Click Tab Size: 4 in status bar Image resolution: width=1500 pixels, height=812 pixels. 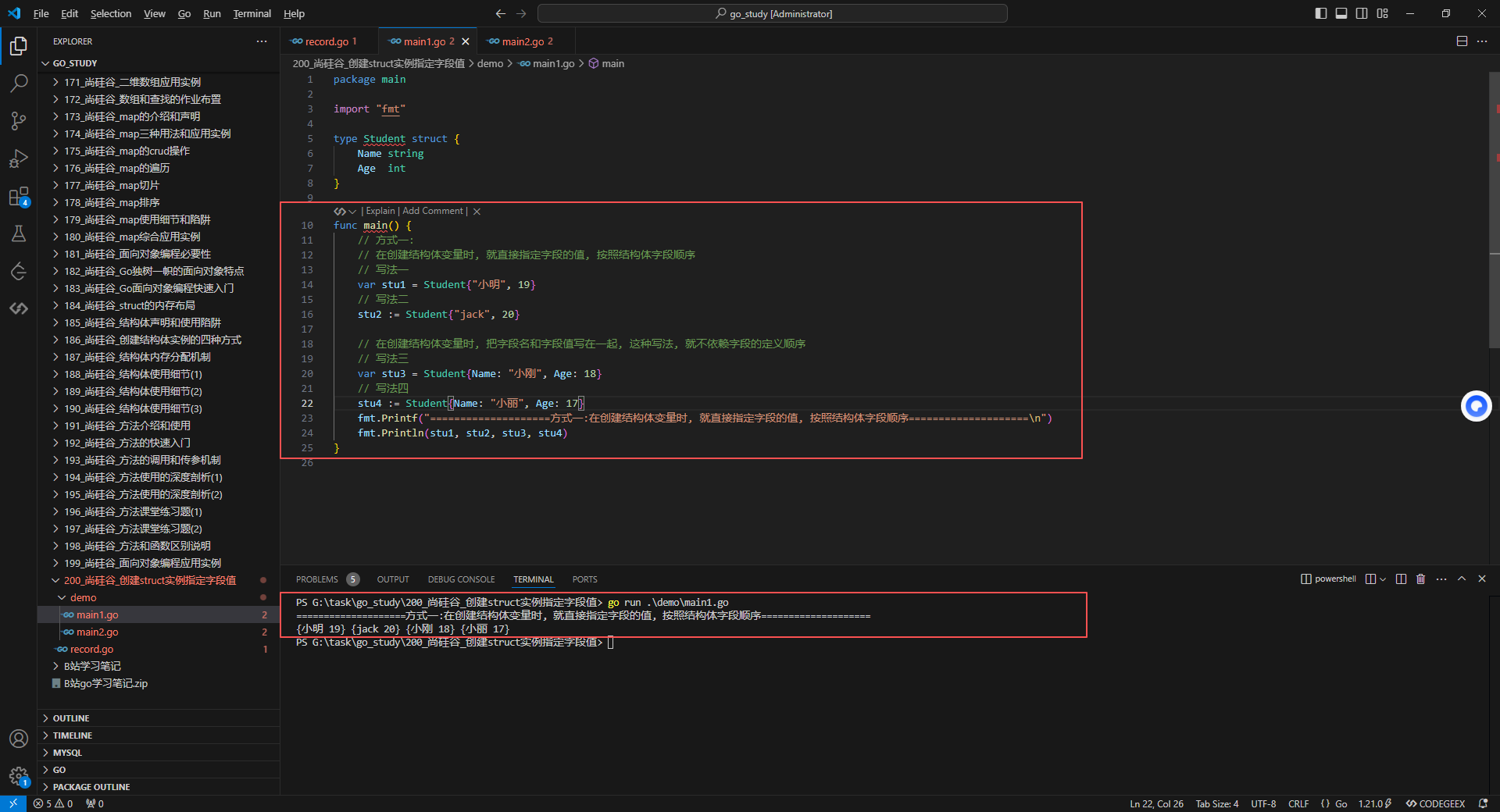[1216, 803]
